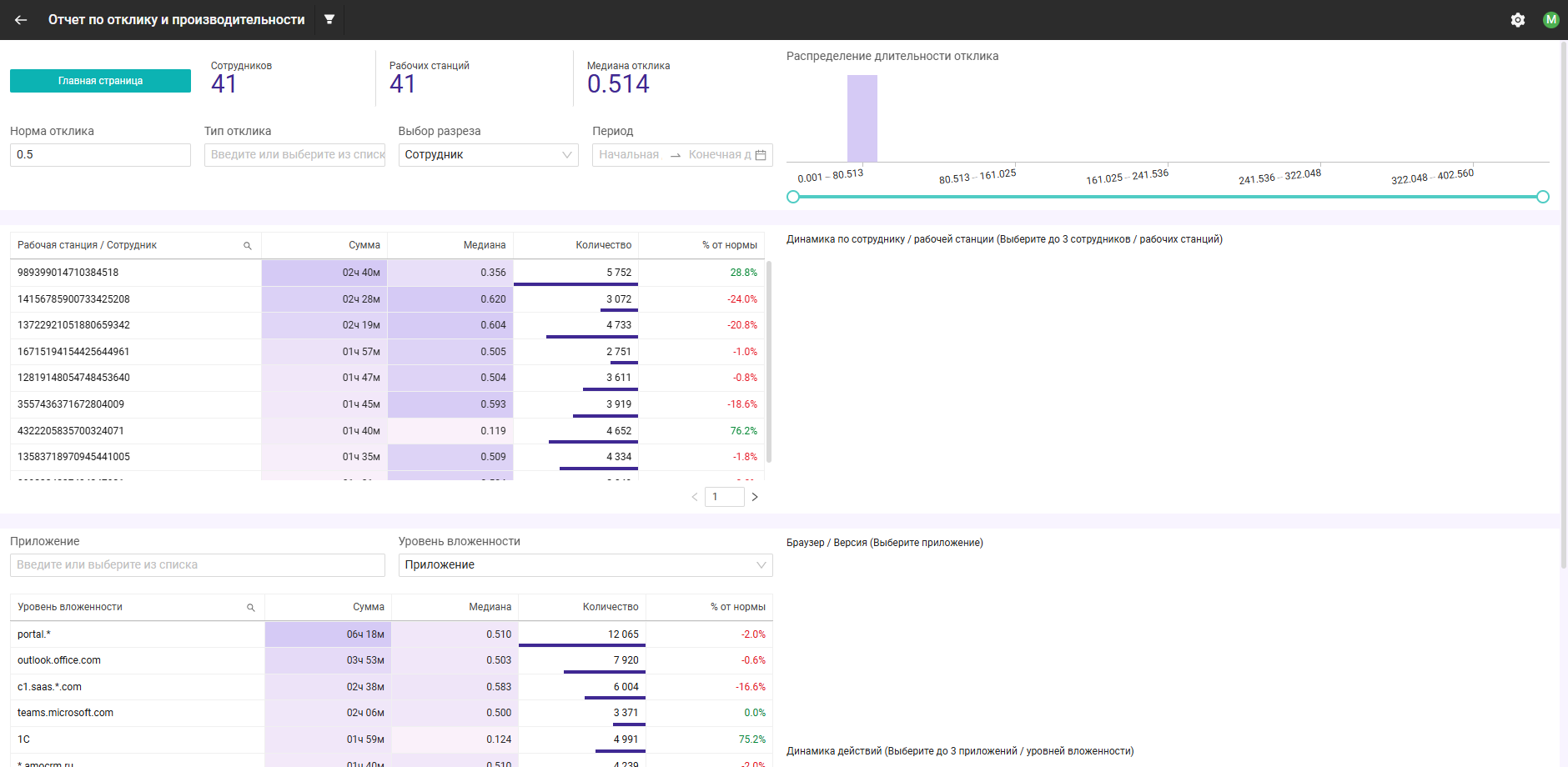Click search icon in employee table header
The image size is (1568, 767).
pos(248,246)
